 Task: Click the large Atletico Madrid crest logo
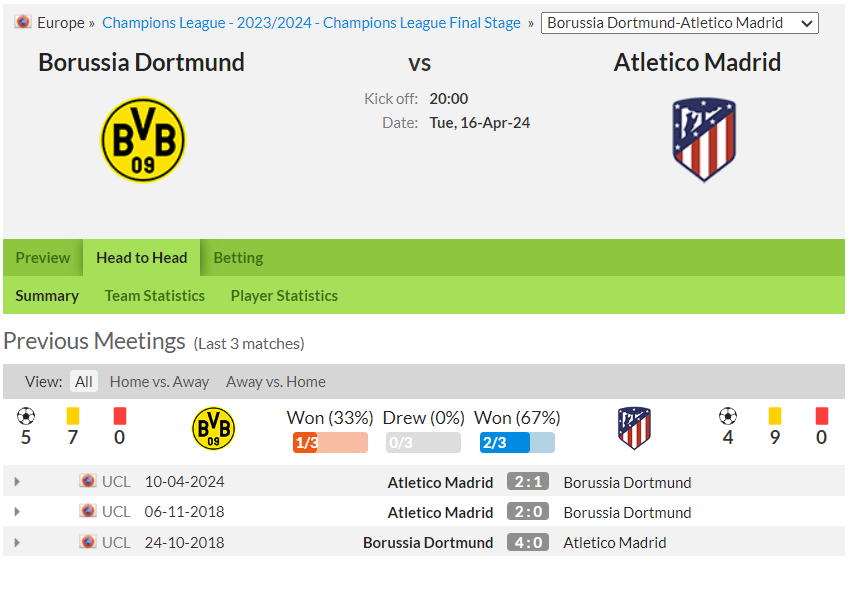[x=704, y=140]
